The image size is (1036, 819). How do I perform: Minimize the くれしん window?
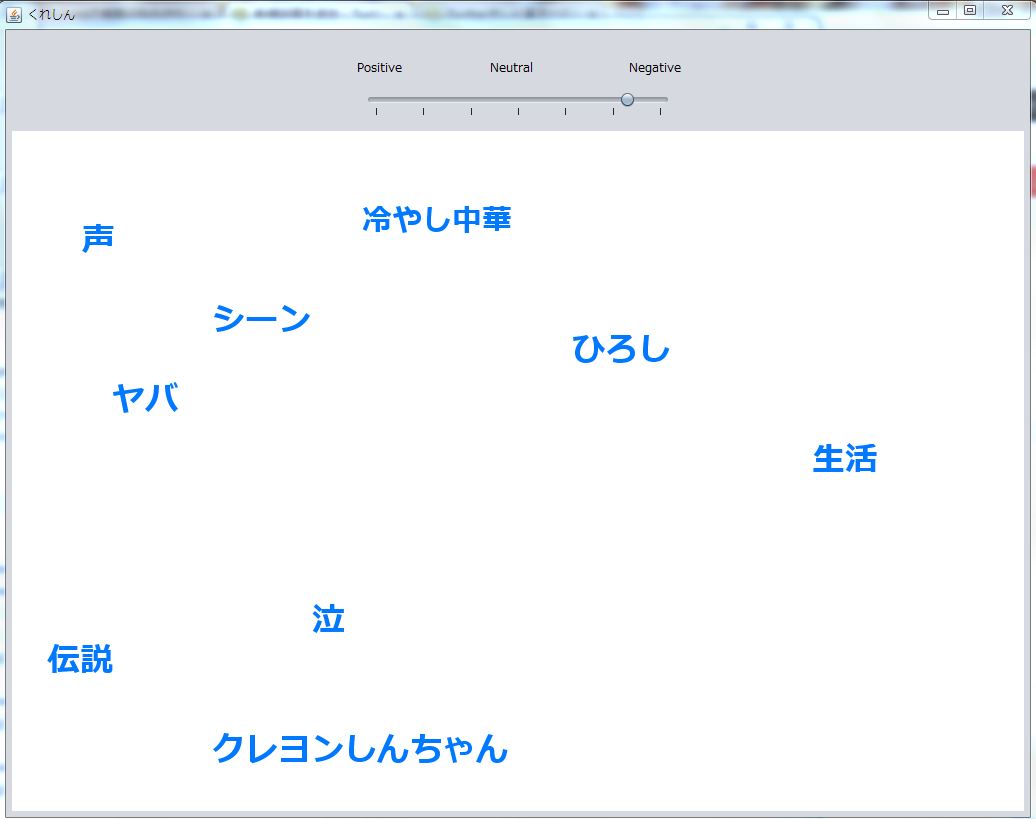(943, 11)
